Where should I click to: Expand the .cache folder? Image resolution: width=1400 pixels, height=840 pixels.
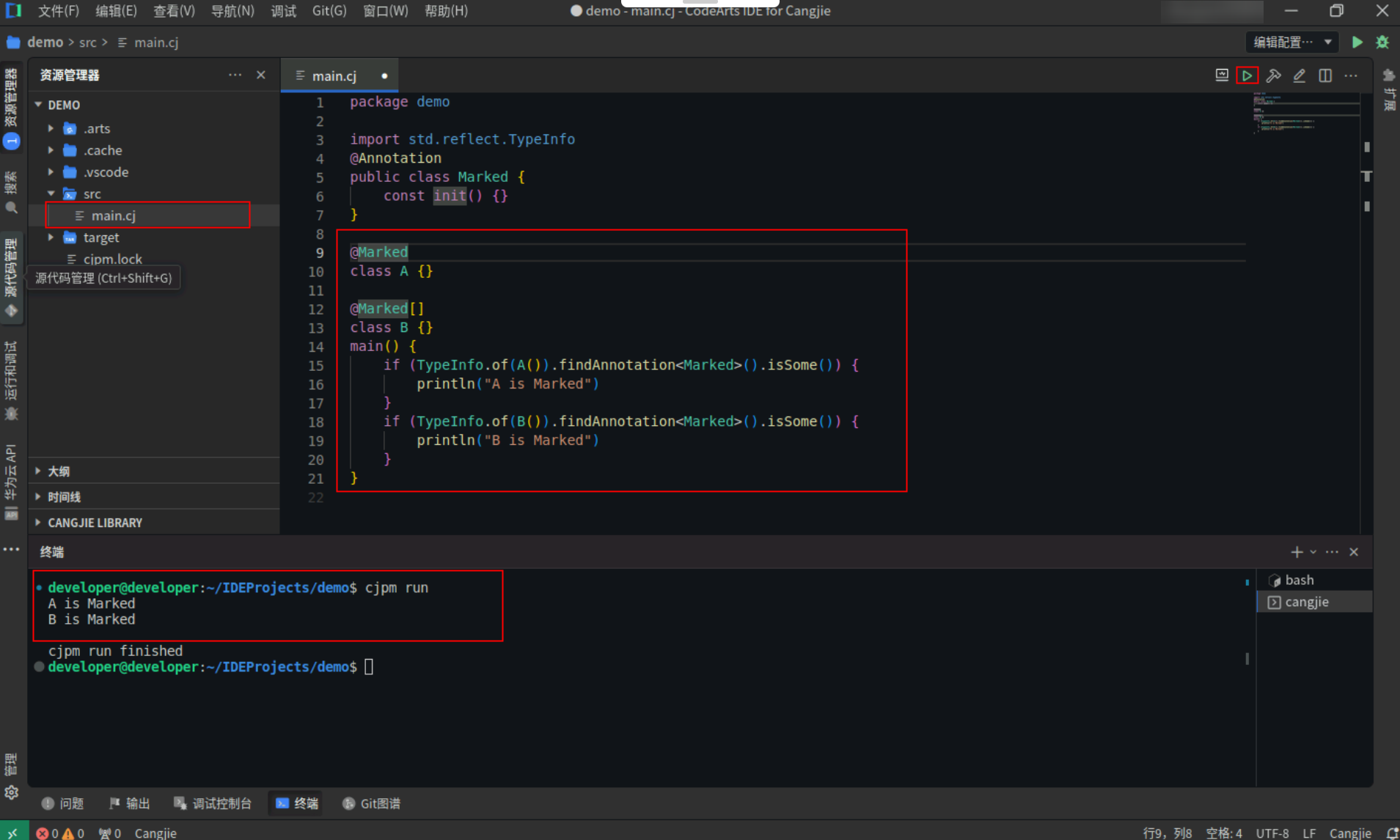click(x=51, y=150)
